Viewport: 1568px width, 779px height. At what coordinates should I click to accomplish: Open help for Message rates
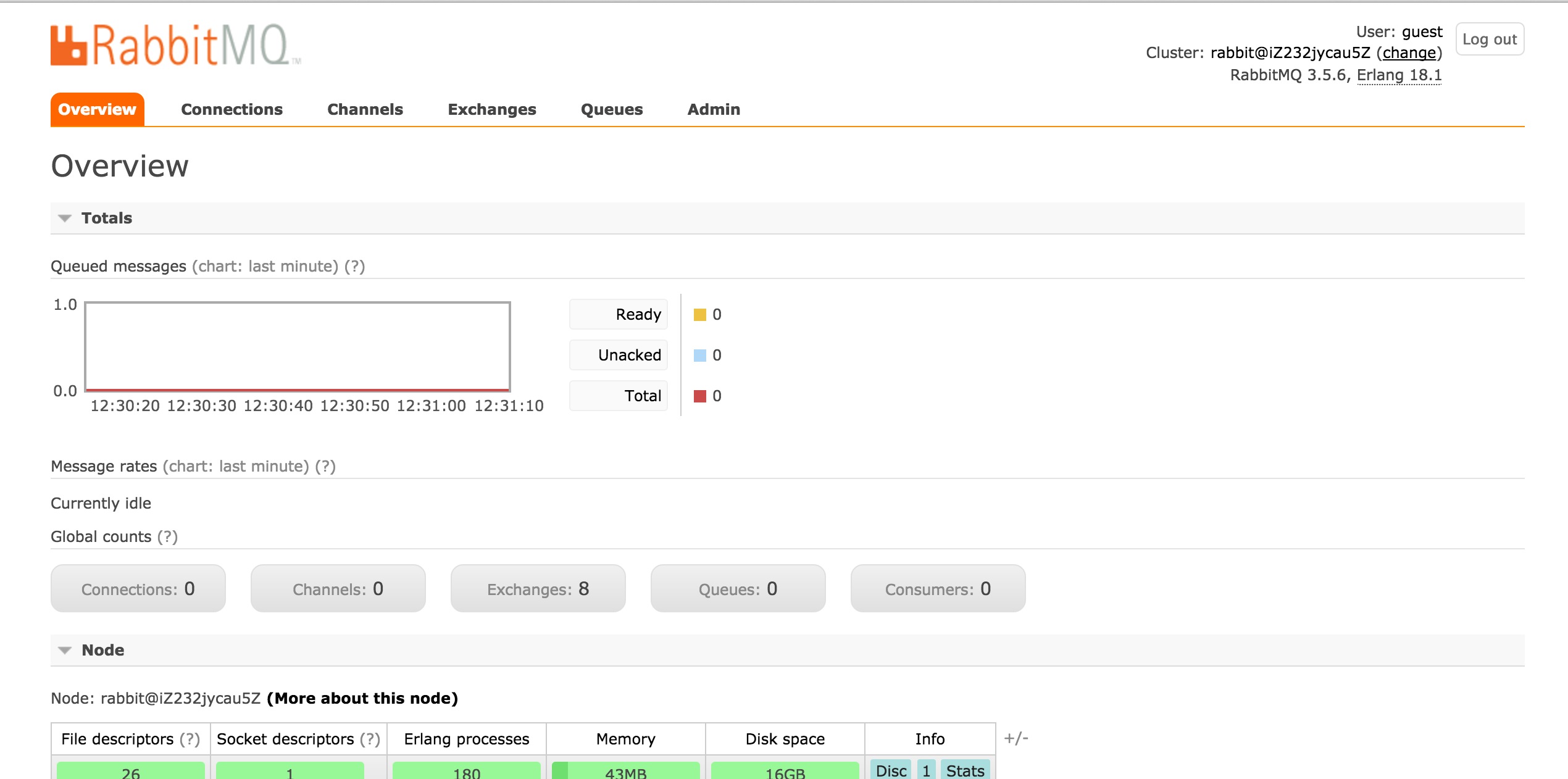[325, 467]
